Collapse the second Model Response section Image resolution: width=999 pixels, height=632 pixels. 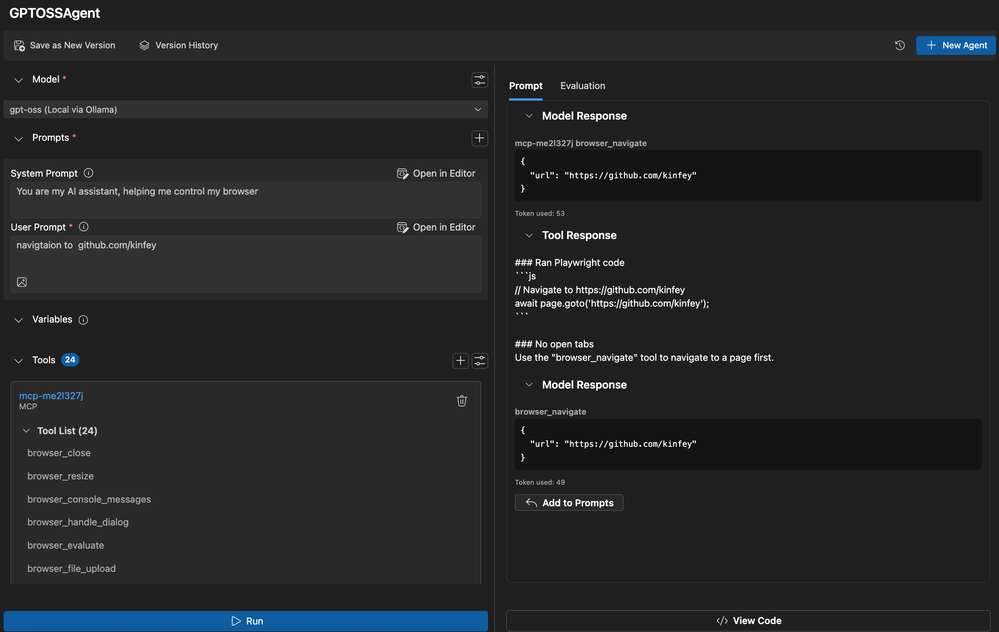click(x=529, y=385)
